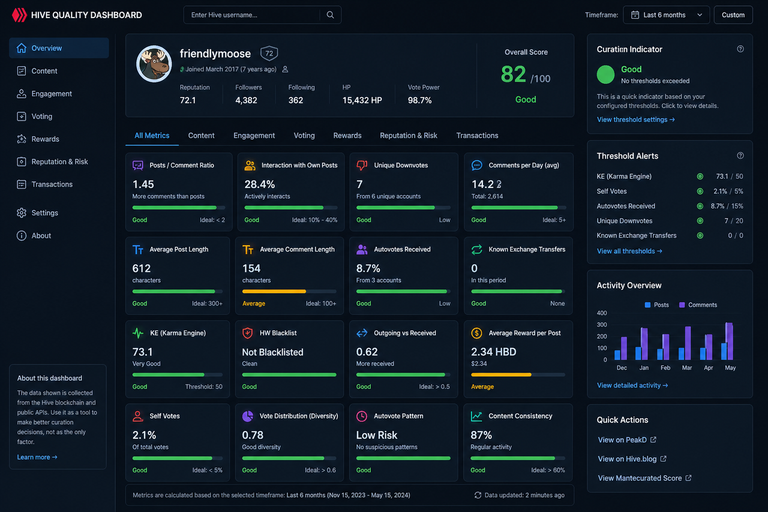This screenshot has width=768, height=512.
Task: Click the Average Comment Length text icon
Action: point(248,250)
